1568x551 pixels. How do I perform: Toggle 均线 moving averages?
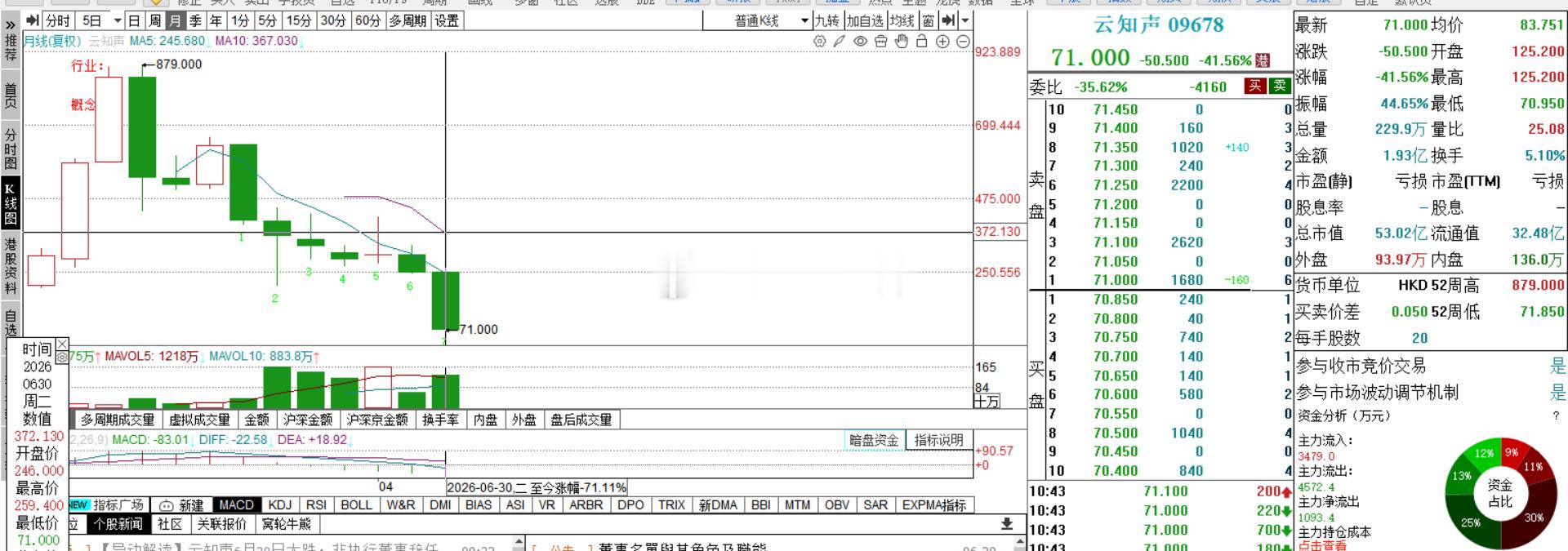click(x=902, y=20)
